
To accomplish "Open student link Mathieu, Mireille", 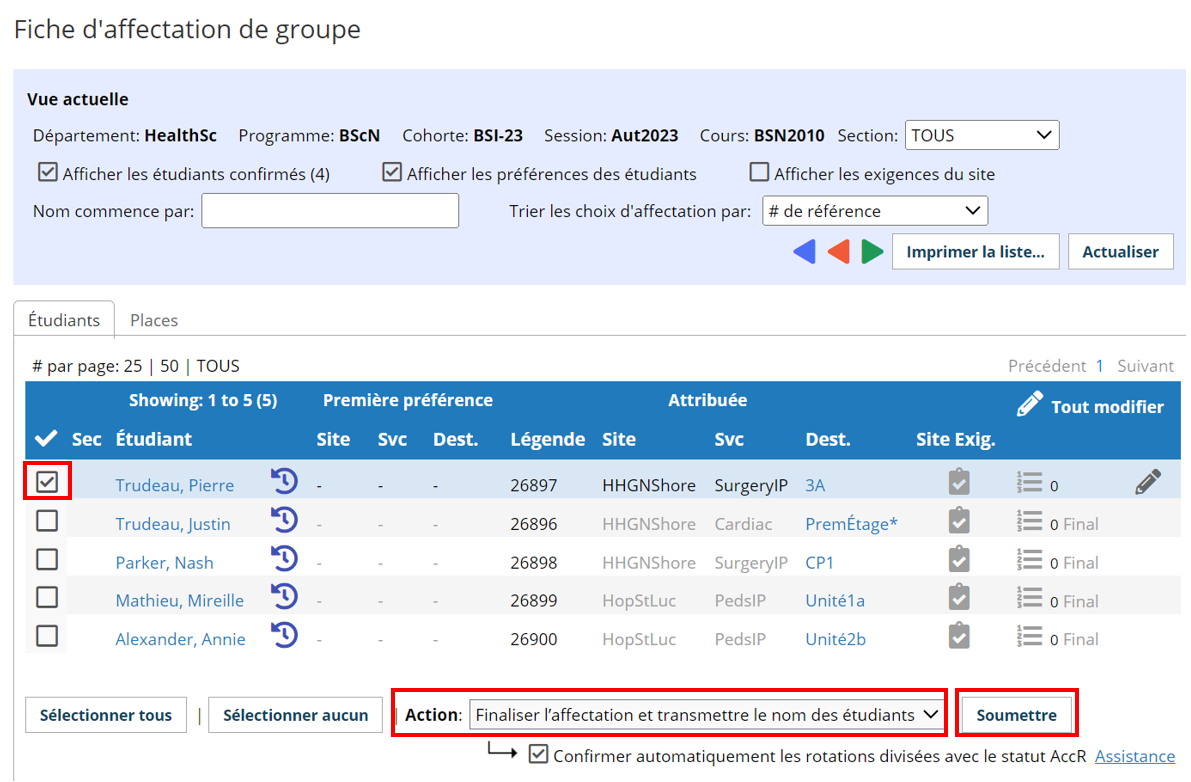I will [x=179, y=600].
